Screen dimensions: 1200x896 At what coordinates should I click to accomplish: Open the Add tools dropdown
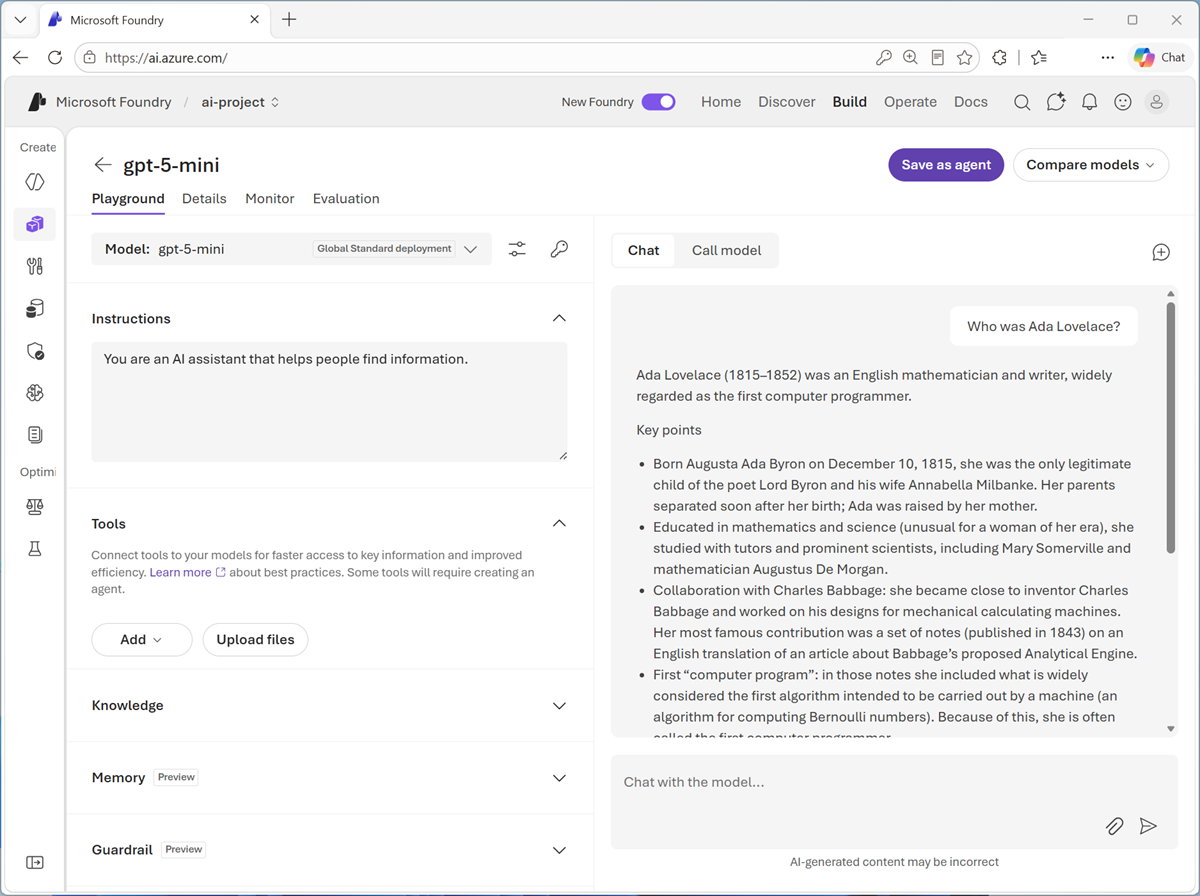141,640
